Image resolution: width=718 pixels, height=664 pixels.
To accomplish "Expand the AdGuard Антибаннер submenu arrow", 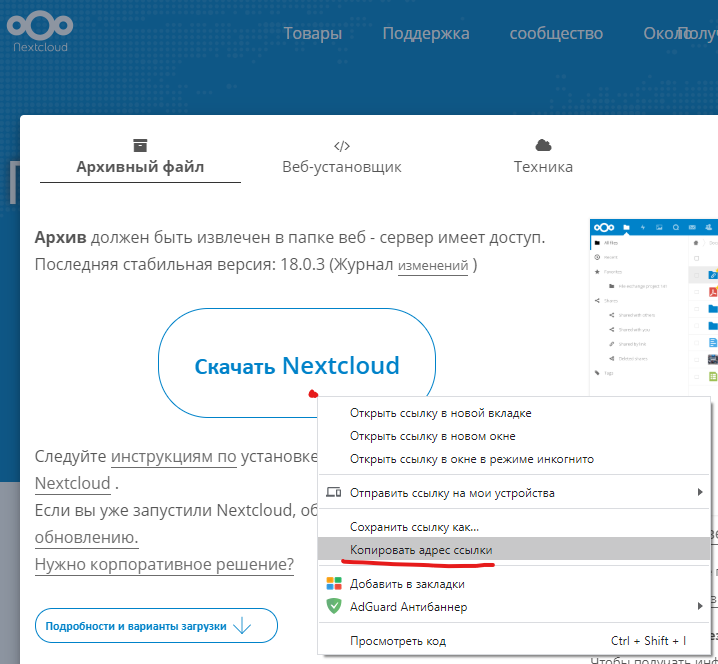I will tap(699, 606).
